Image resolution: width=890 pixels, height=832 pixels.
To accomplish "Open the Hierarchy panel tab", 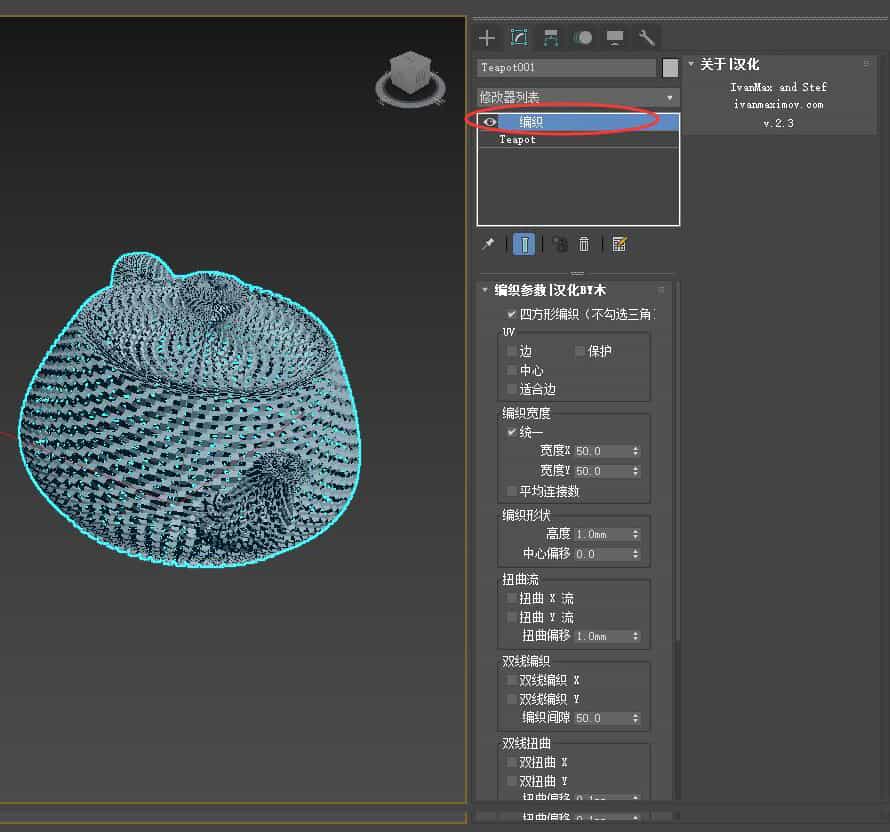I will [551, 38].
